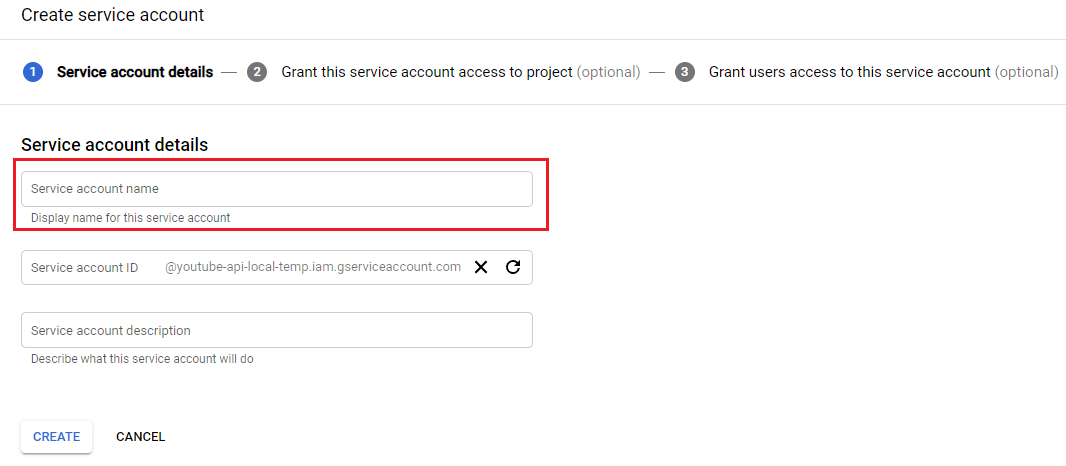Click the CREATE button
1066x466 pixels.
point(56,437)
